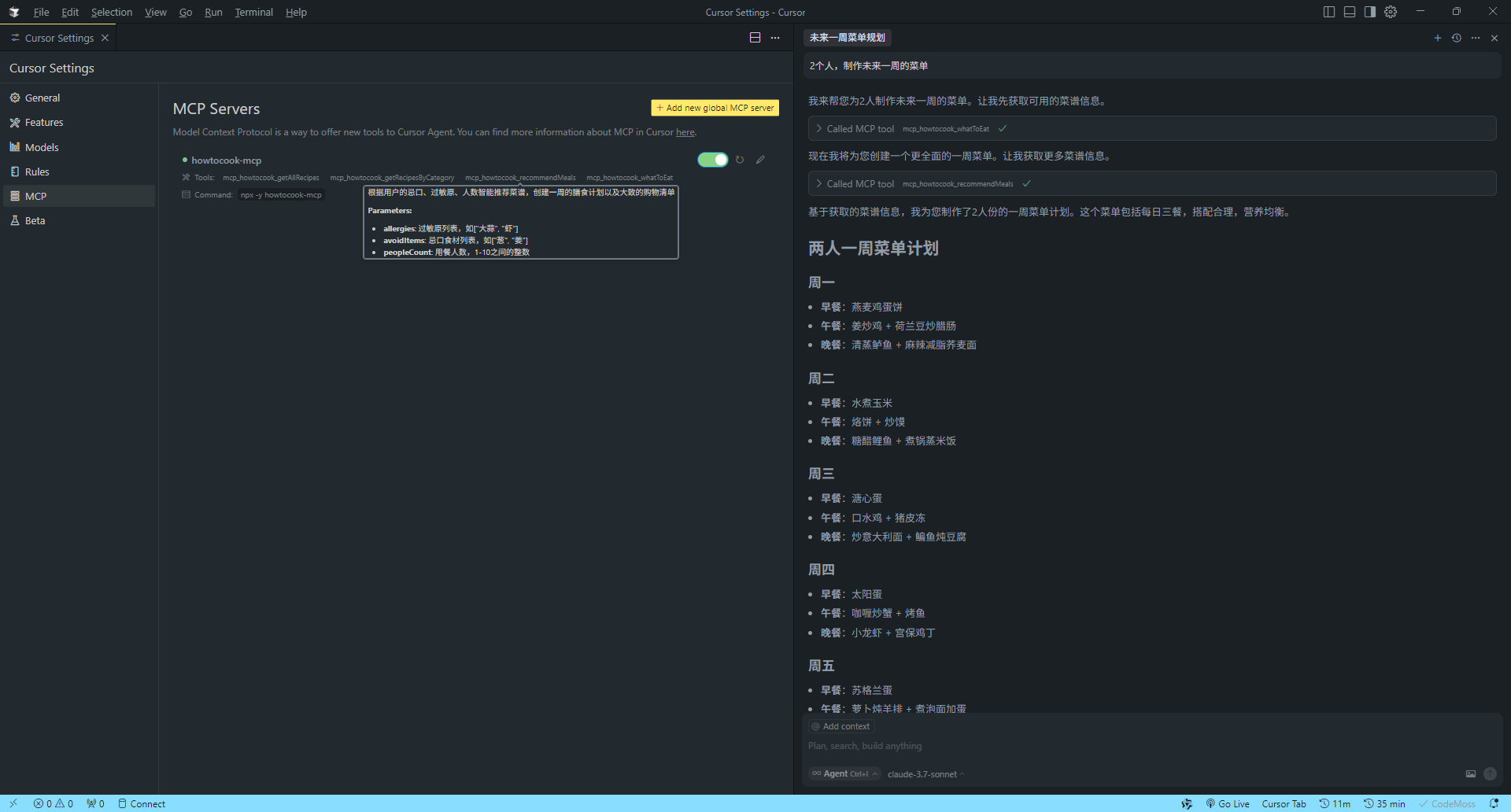Disable the howtocook-mcp server toggle

coord(712,160)
